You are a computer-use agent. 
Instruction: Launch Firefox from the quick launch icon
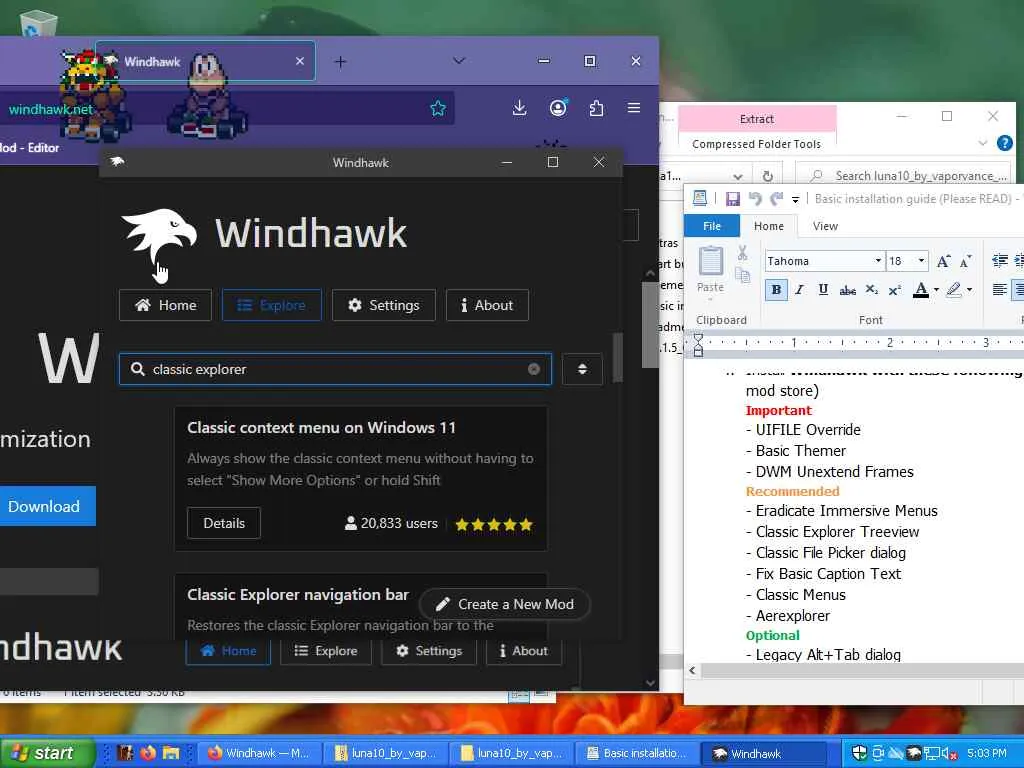(148, 753)
